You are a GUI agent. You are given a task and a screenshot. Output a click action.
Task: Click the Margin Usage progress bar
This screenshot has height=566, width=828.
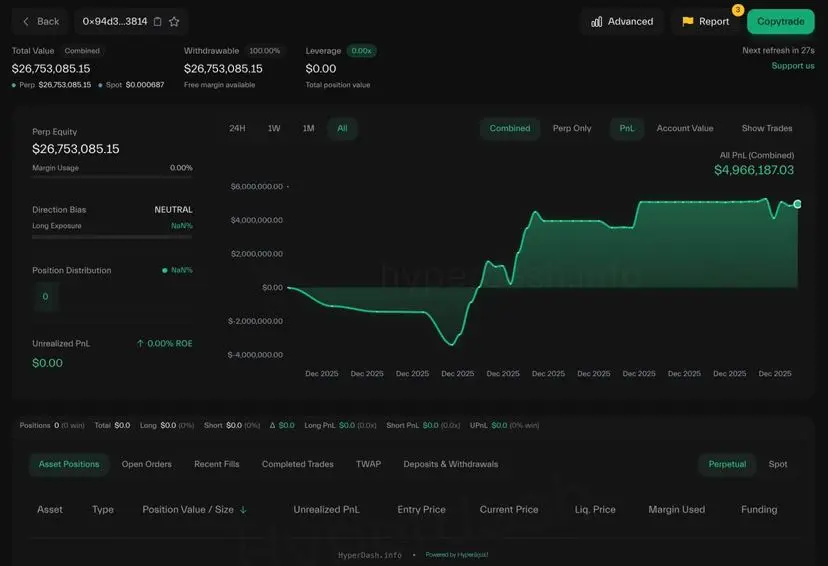click(112, 177)
